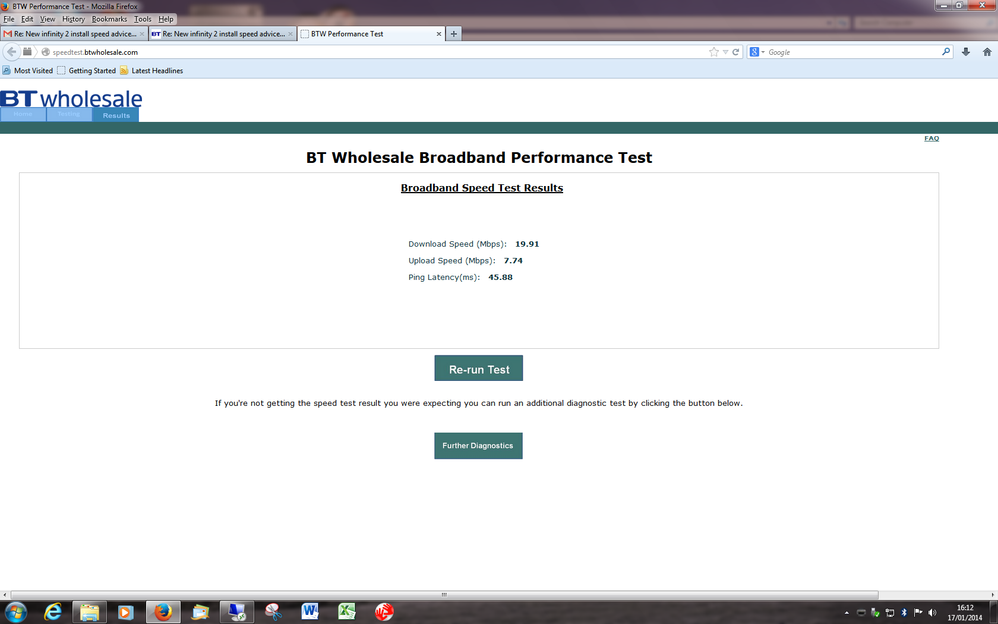Click the Further Diagnostics button
Screen dimensions: 998x624
[x=478, y=446]
